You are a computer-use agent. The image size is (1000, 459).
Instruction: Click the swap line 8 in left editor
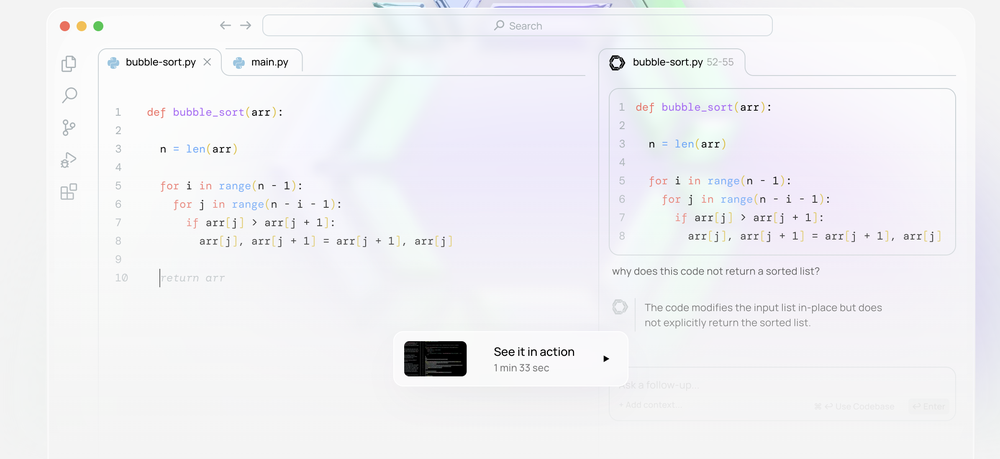326,242
